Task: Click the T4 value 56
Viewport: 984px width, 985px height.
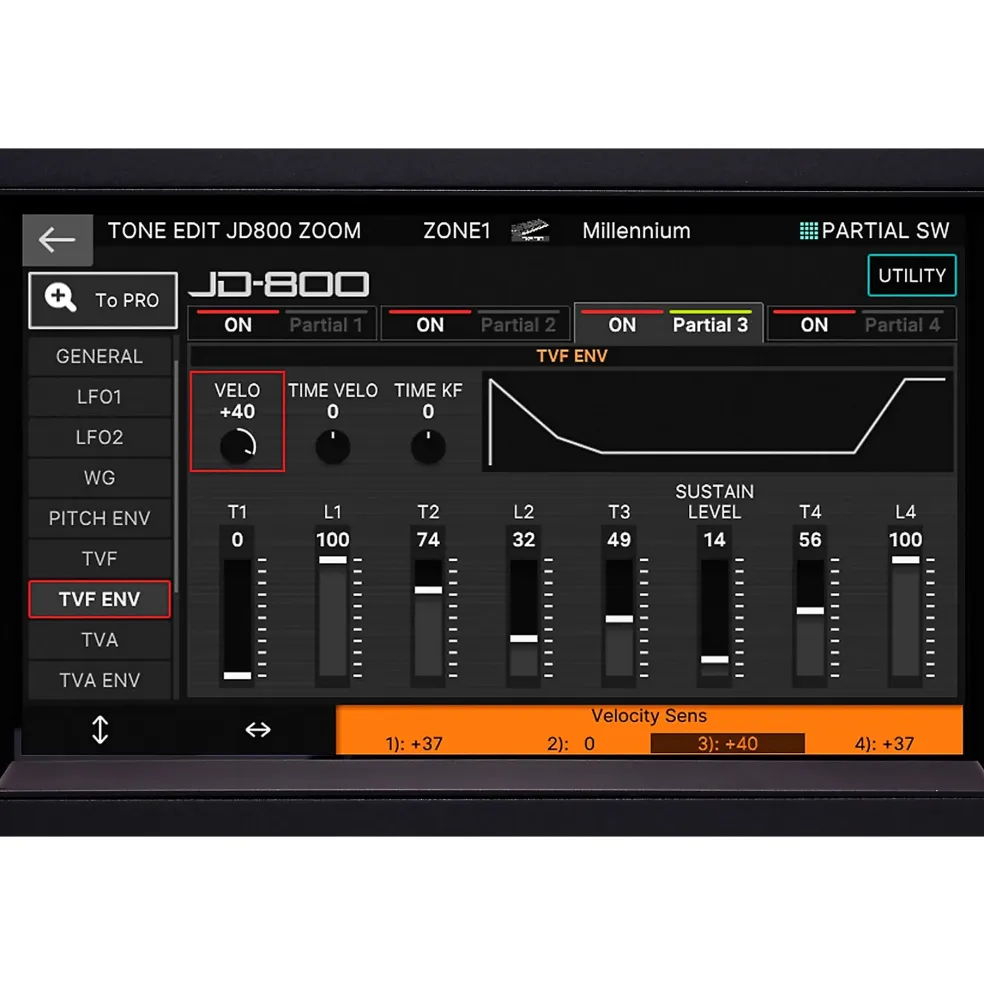Action: 810,540
